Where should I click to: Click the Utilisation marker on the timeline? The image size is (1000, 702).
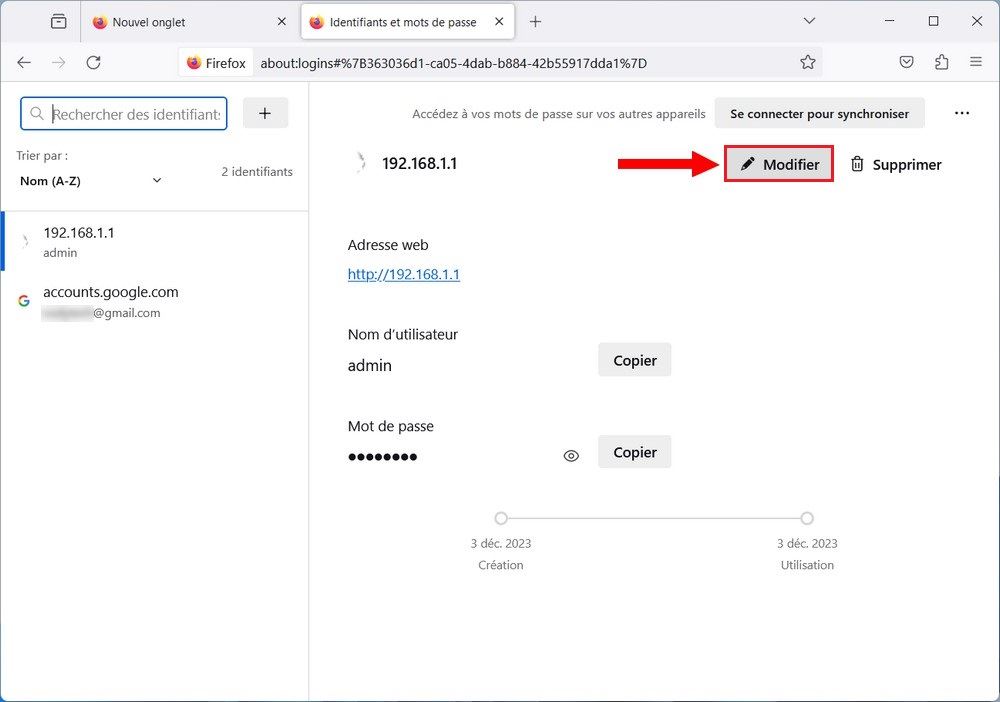[806, 518]
